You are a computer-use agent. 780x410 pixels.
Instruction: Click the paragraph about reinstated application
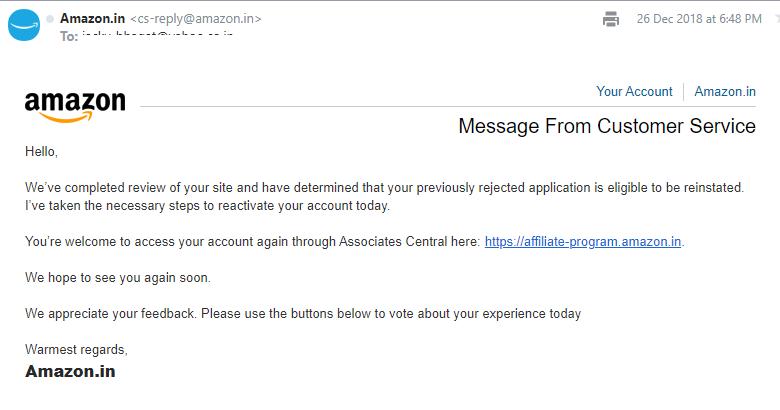click(x=384, y=197)
